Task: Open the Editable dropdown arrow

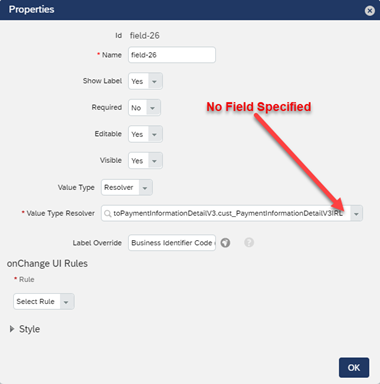Action: [x=155, y=134]
